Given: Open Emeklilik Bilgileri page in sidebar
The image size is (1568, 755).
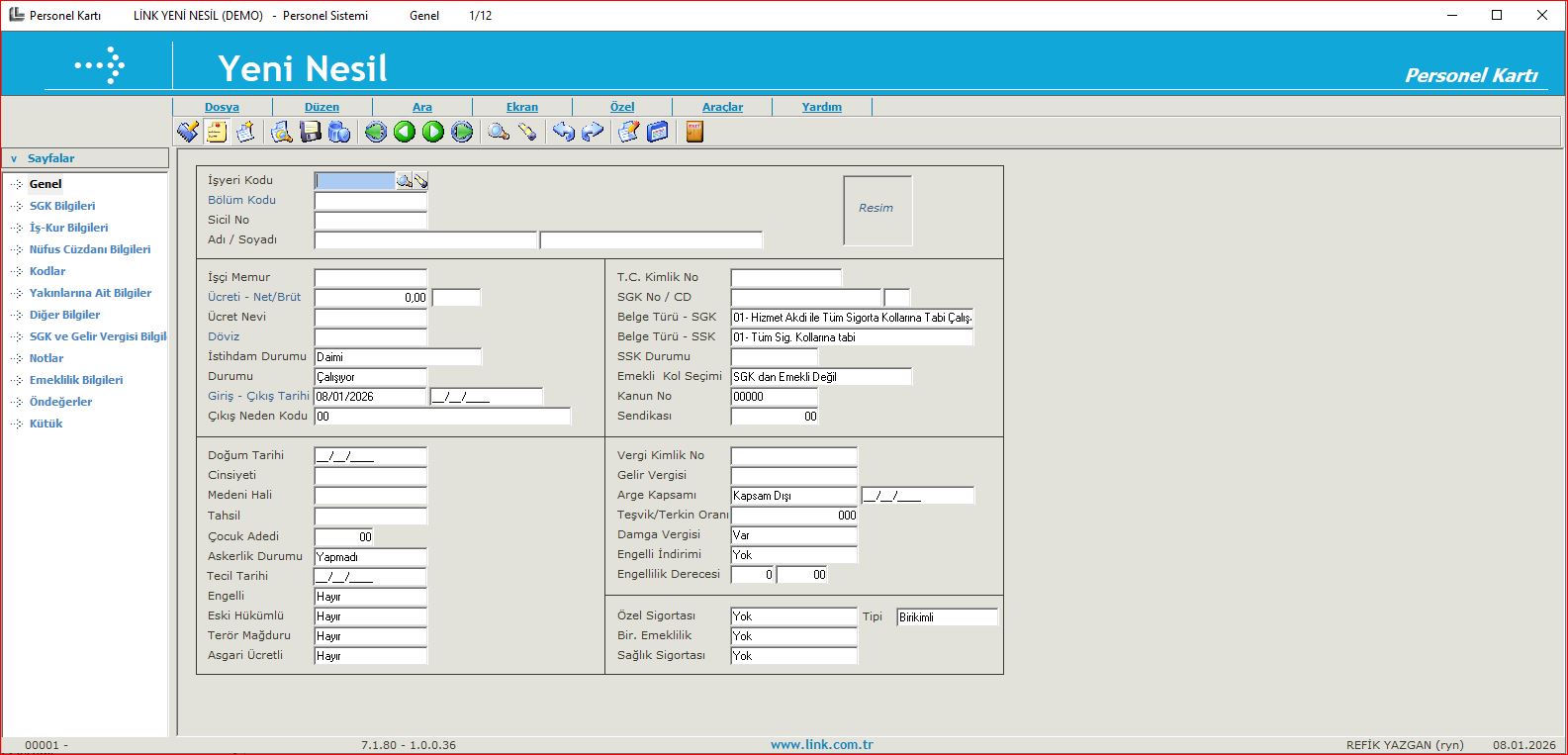Looking at the screenshot, I should point(76,380).
